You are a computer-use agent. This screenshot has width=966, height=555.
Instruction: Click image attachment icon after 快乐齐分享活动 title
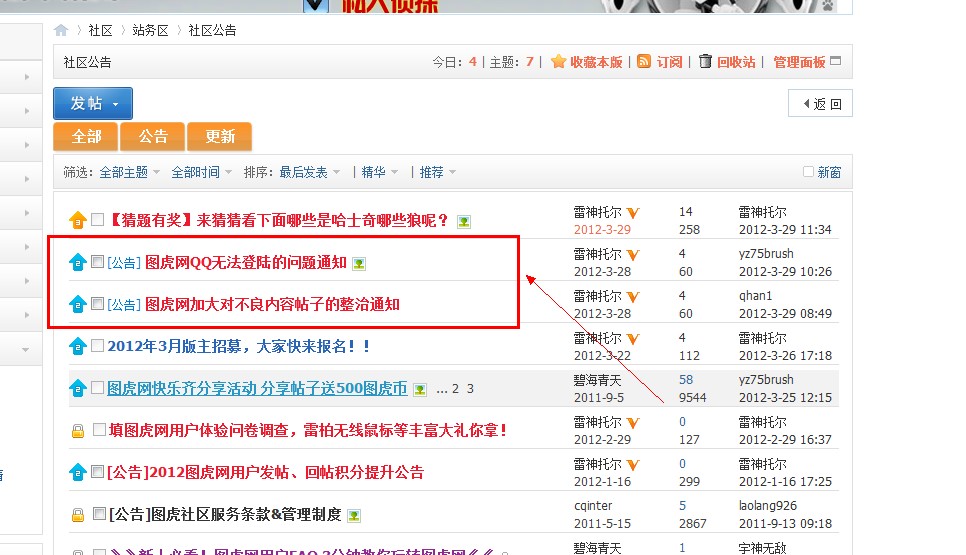click(420, 389)
